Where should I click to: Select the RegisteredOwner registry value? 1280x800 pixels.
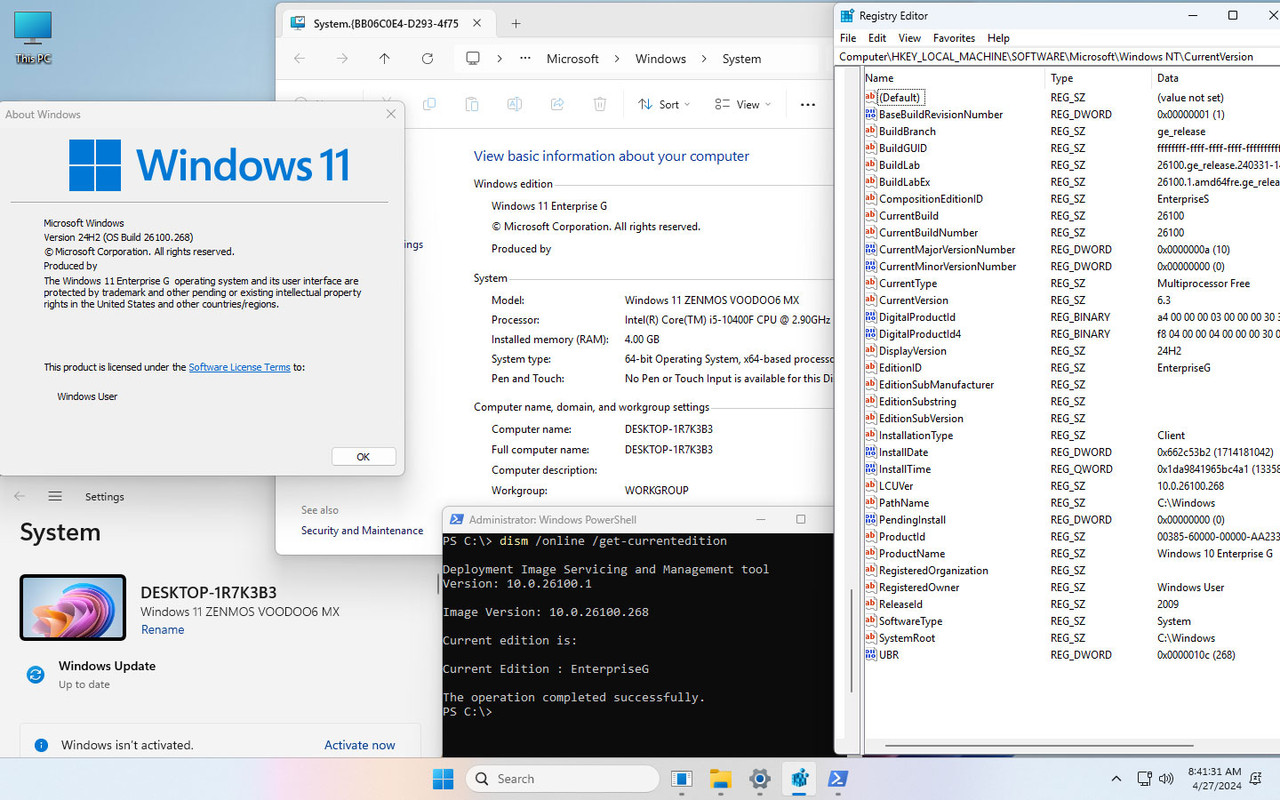point(918,587)
